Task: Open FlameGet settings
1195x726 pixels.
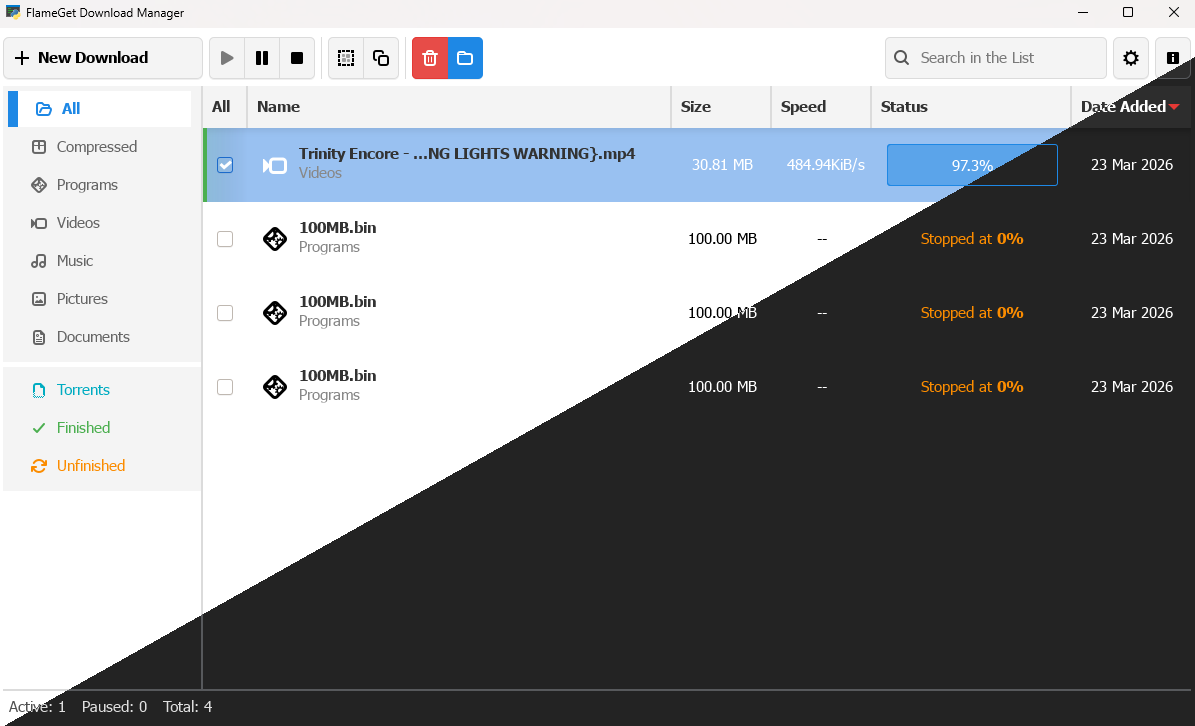Action: [1130, 58]
